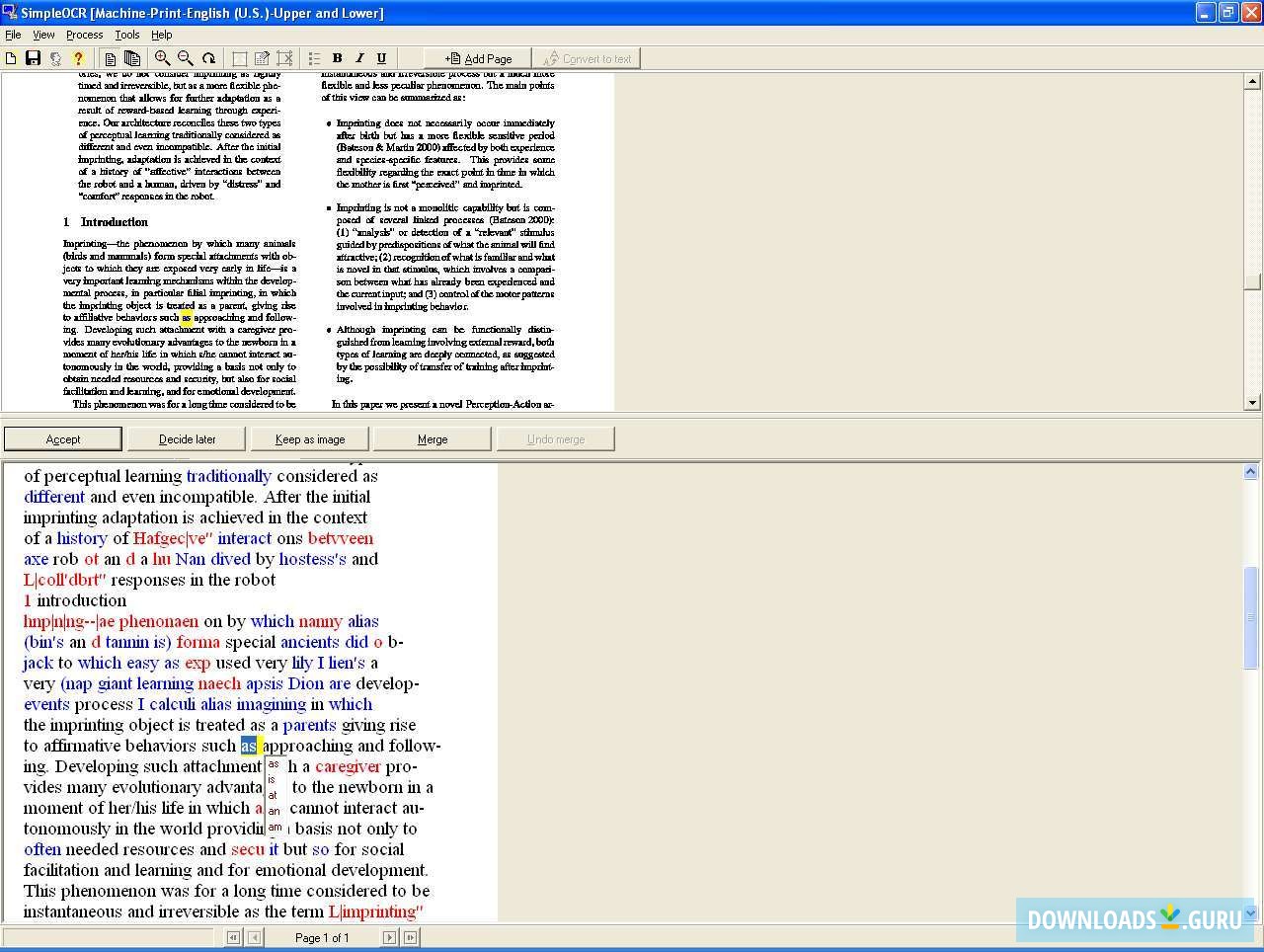Click the Keep as image button

coord(310,439)
